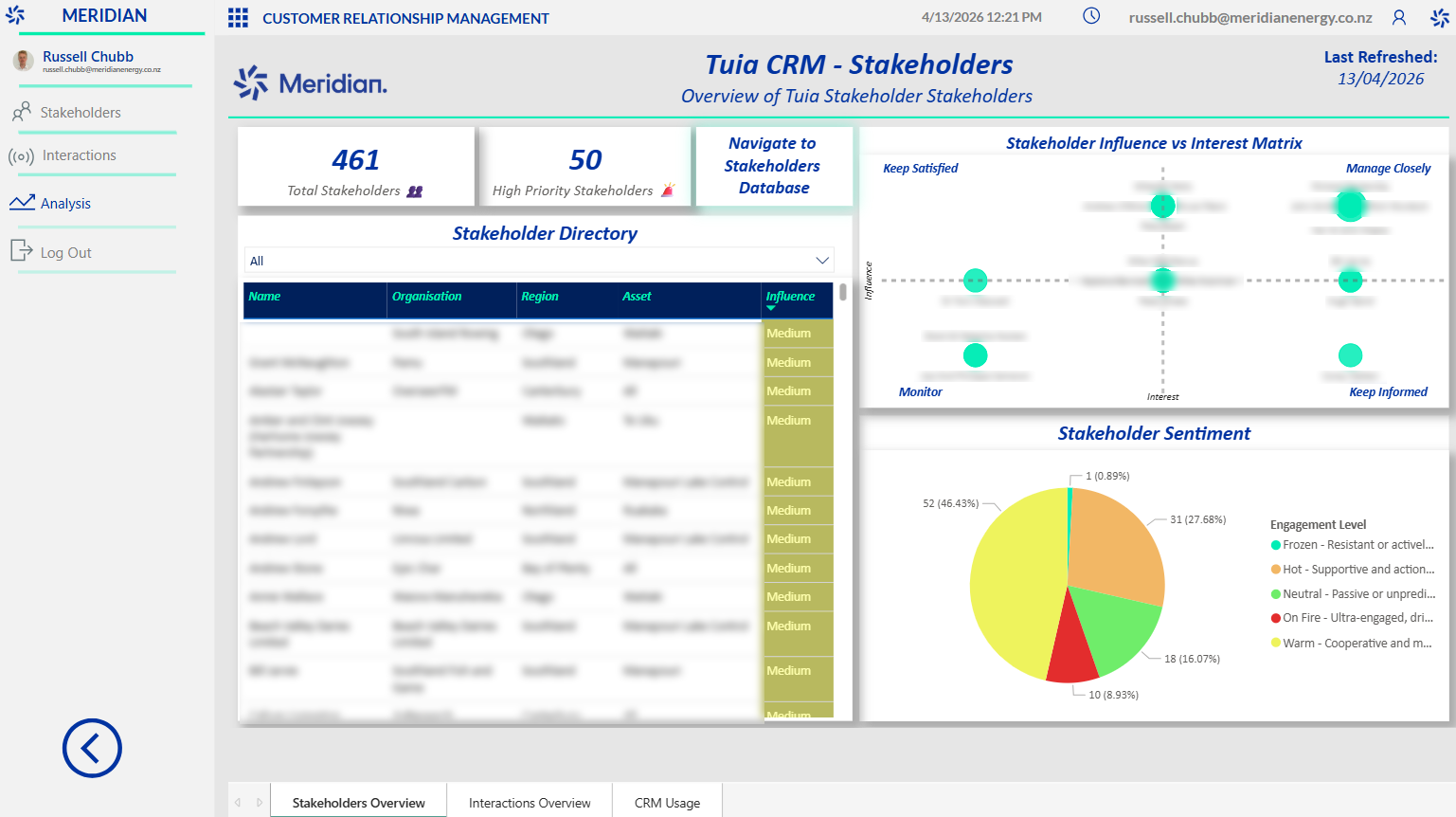Select the 461 Total Stakeholders card
Image resolution: width=1456 pixels, height=817 pixels.
pyautogui.click(x=356, y=167)
